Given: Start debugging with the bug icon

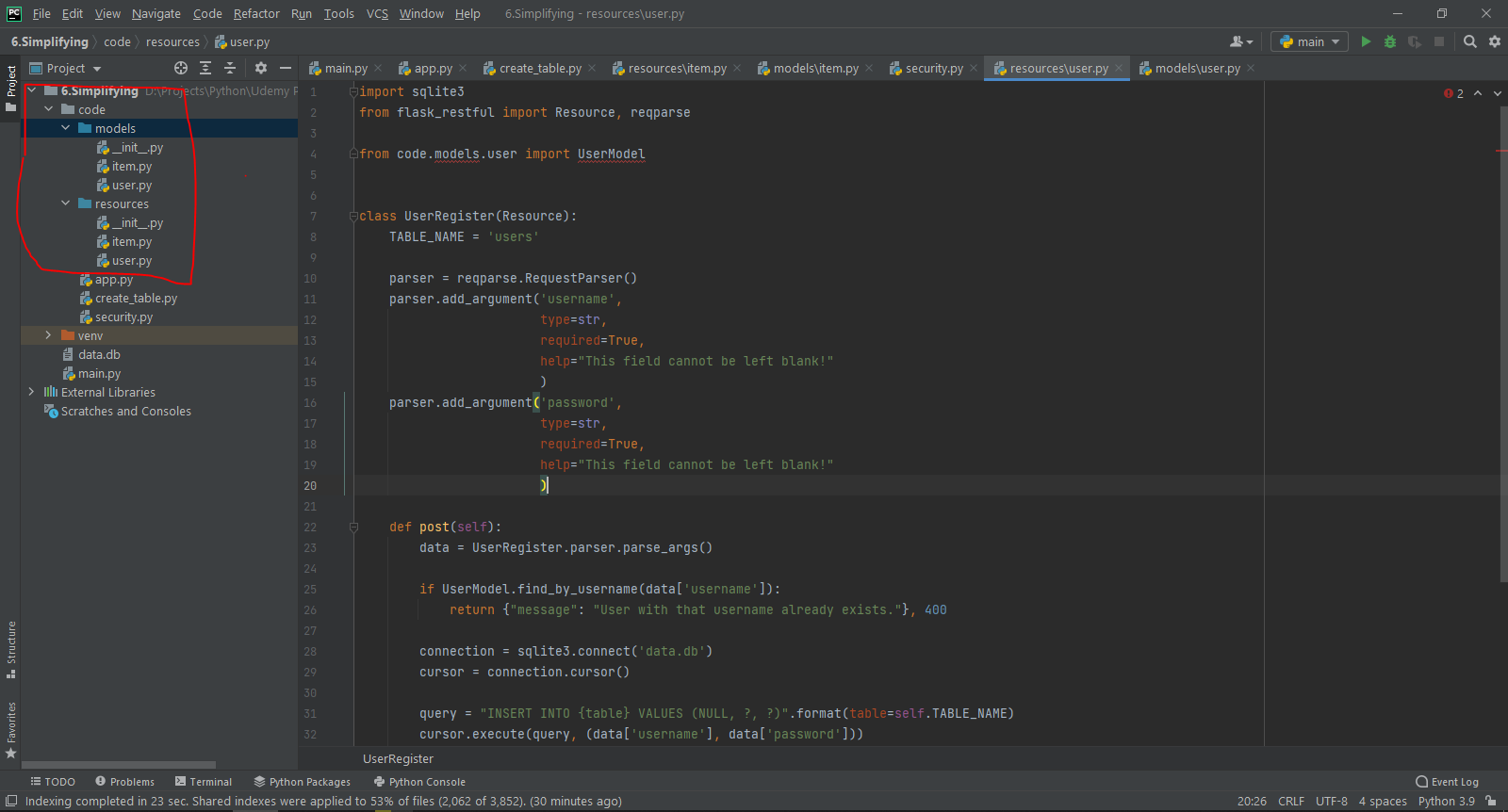Looking at the screenshot, I should pos(1390,41).
